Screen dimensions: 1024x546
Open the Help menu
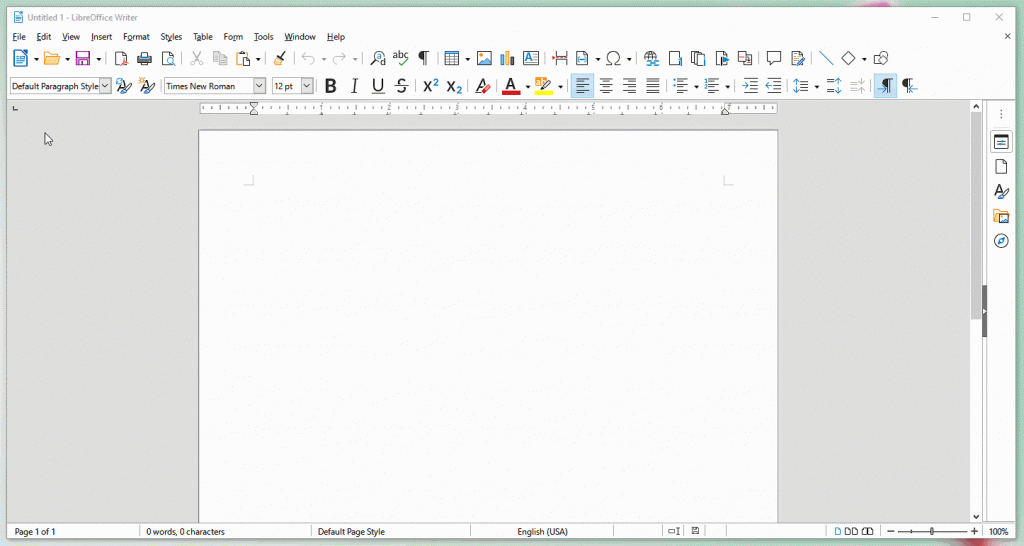point(336,37)
